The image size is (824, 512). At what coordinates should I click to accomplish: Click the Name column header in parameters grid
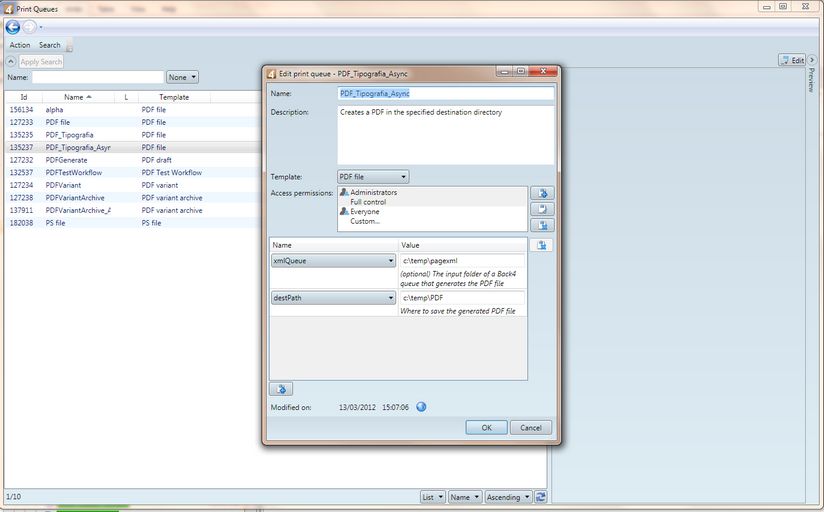click(x=334, y=245)
